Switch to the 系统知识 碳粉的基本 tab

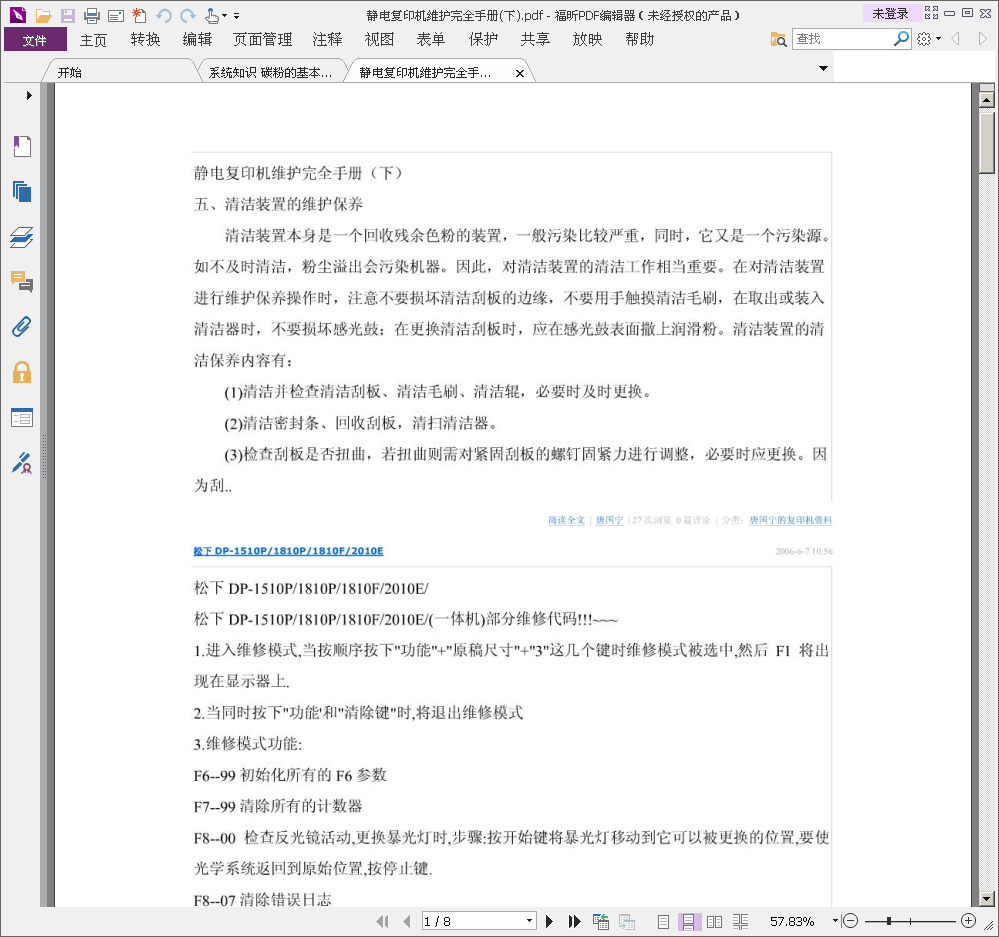(270, 73)
